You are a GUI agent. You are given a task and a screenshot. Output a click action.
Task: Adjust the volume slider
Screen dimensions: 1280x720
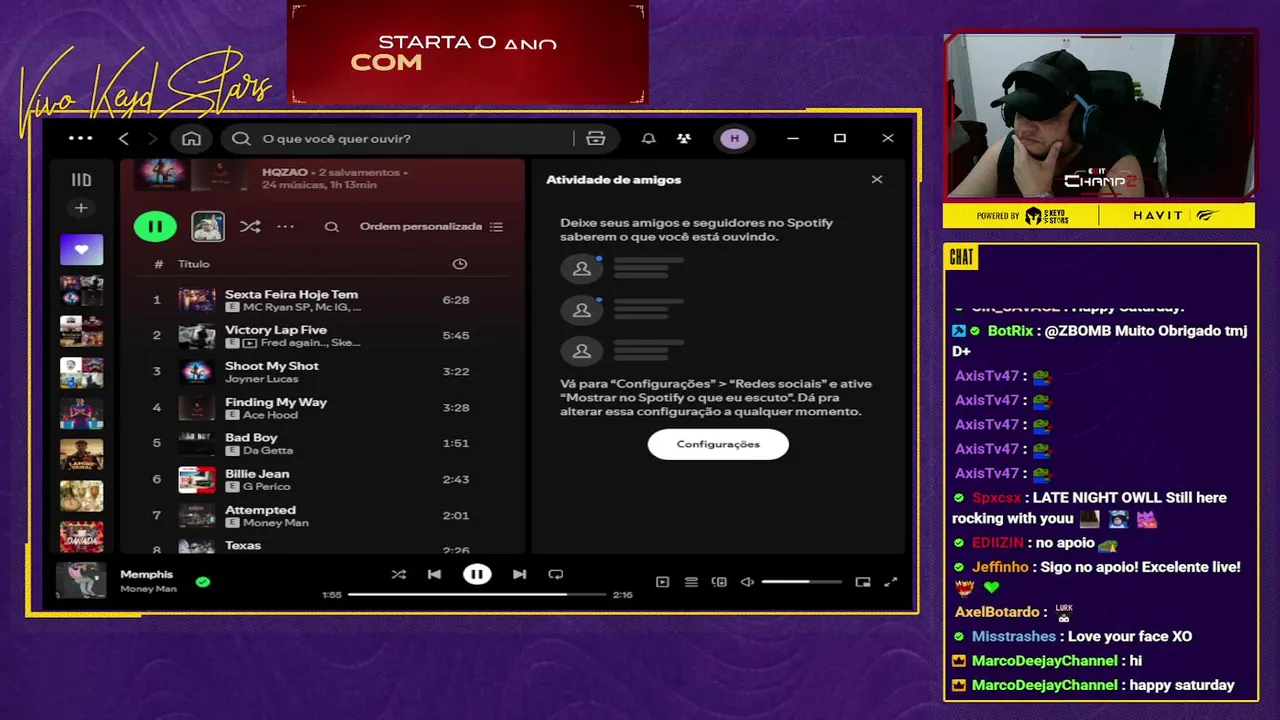coord(802,582)
